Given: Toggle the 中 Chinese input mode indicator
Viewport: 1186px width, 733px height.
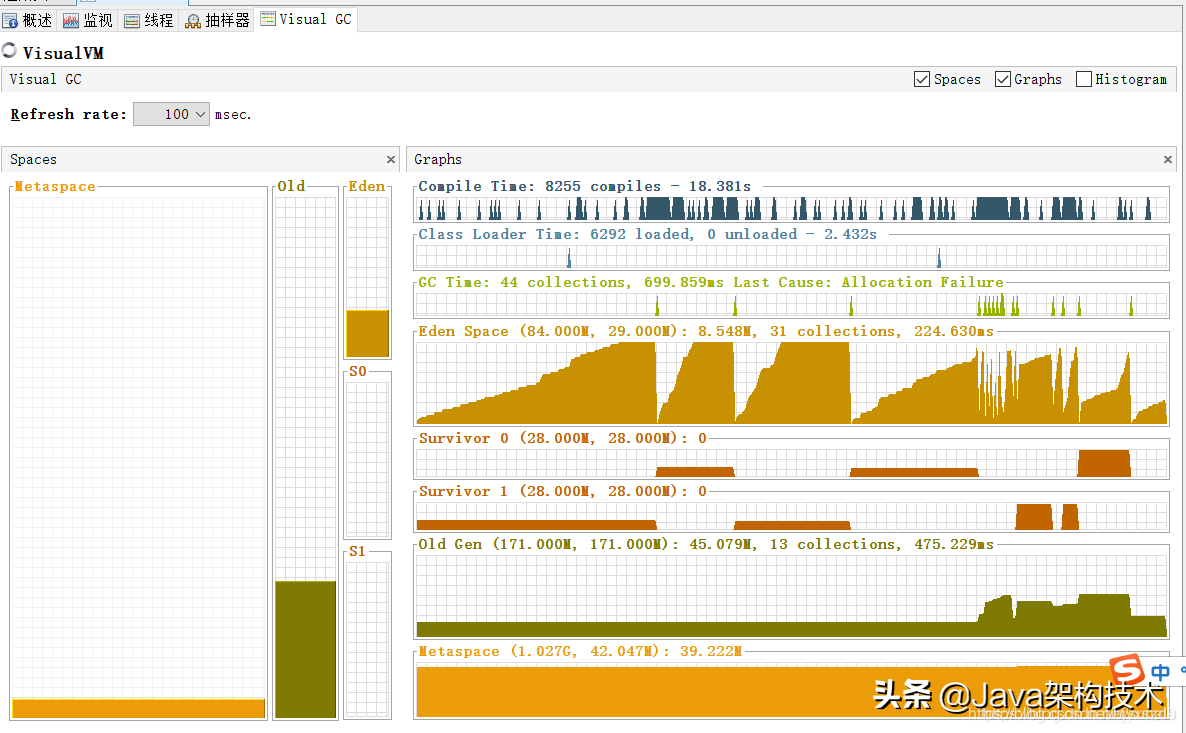Looking at the screenshot, I should [x=1160, y=672].
